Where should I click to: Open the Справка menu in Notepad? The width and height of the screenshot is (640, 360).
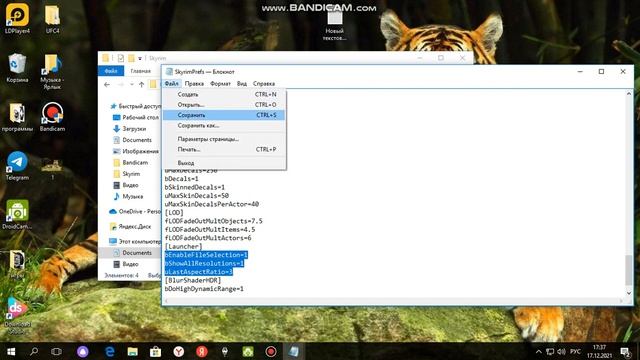pos(264,83)
